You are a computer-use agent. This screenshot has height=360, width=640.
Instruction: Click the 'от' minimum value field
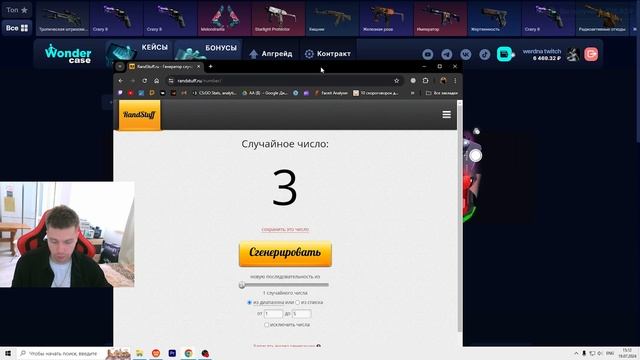click(x=273, y=314)
